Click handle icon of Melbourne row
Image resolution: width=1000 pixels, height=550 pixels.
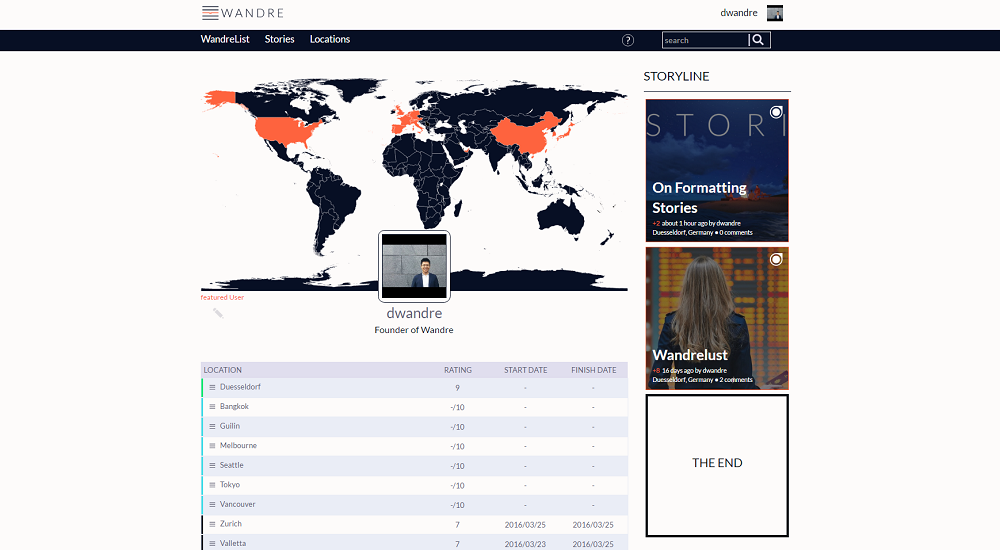212,446
